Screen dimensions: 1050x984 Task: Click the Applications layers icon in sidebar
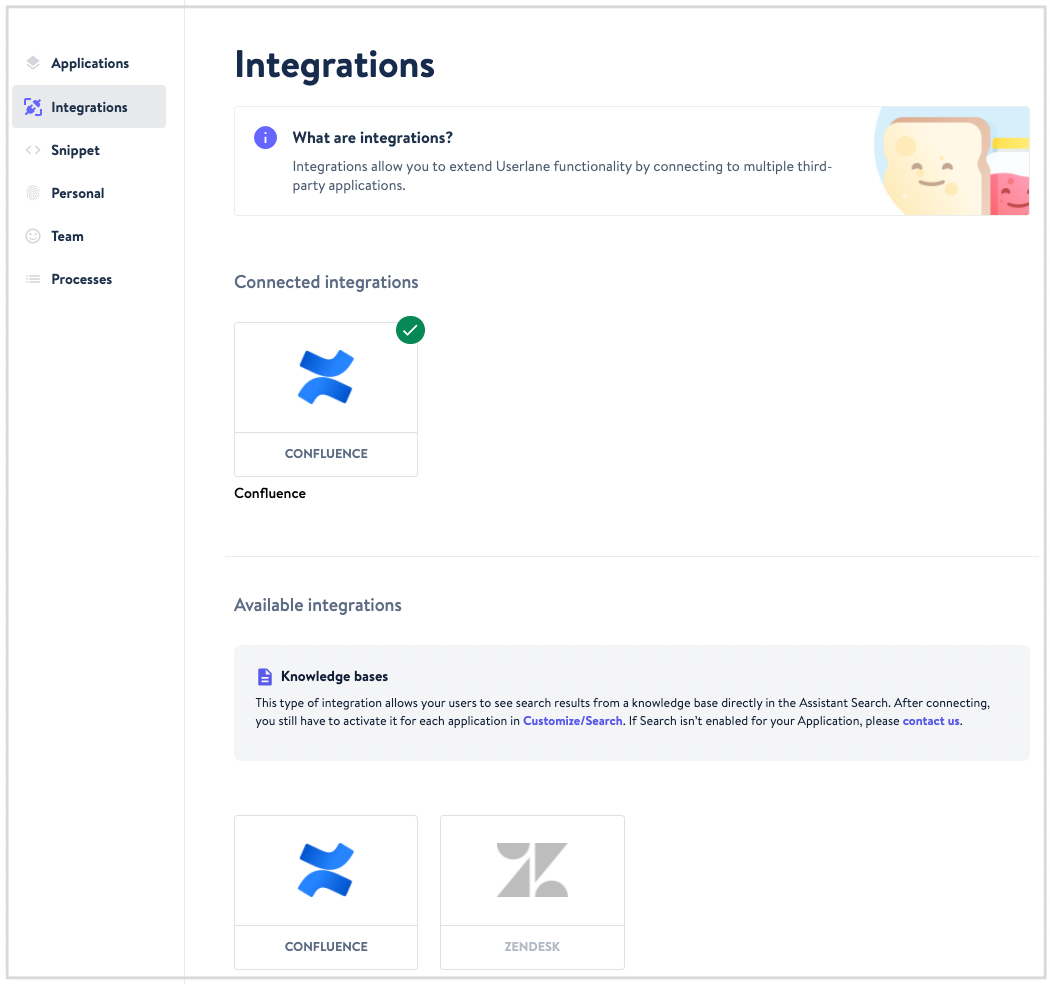[33, 63]
